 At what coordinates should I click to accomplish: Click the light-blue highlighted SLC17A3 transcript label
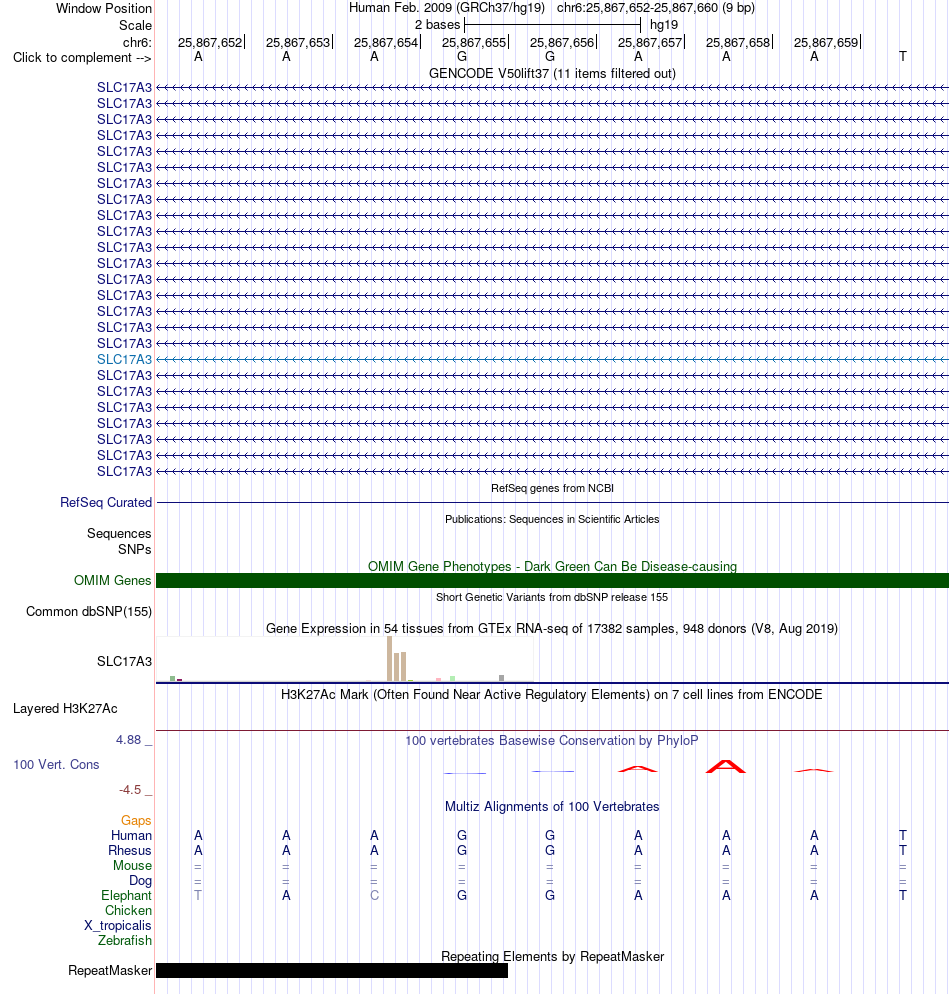(124, 359)
